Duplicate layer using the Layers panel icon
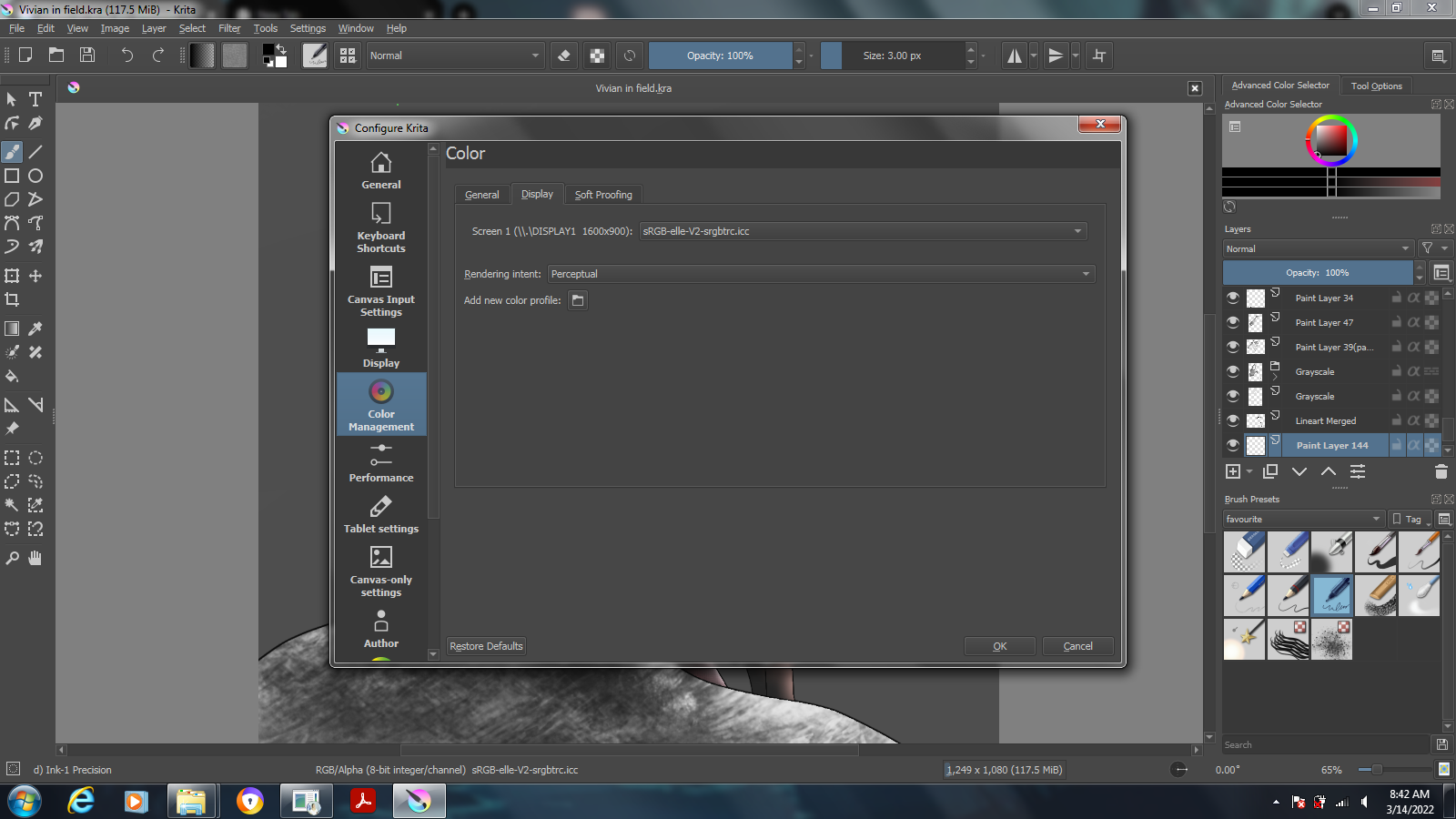Image resolution: width=1456 pixels, height=819 pixels. (x=1270, y=471)
